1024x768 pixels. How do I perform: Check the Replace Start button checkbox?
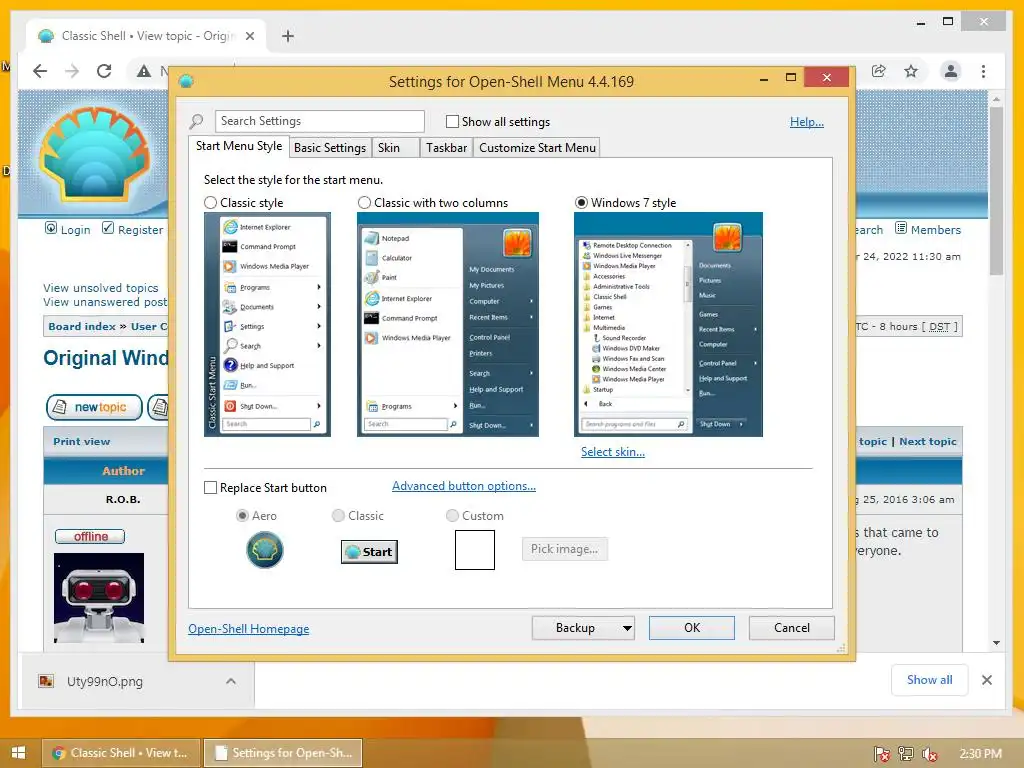210,487
